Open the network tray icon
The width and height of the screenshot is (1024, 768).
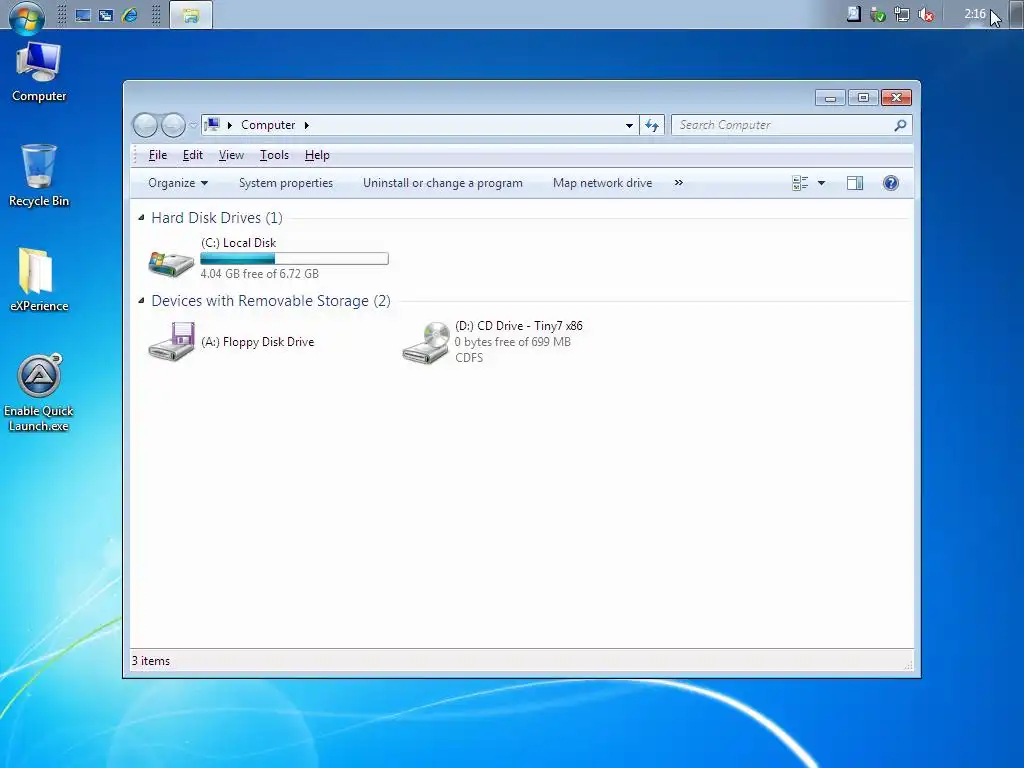pos(902,14)
